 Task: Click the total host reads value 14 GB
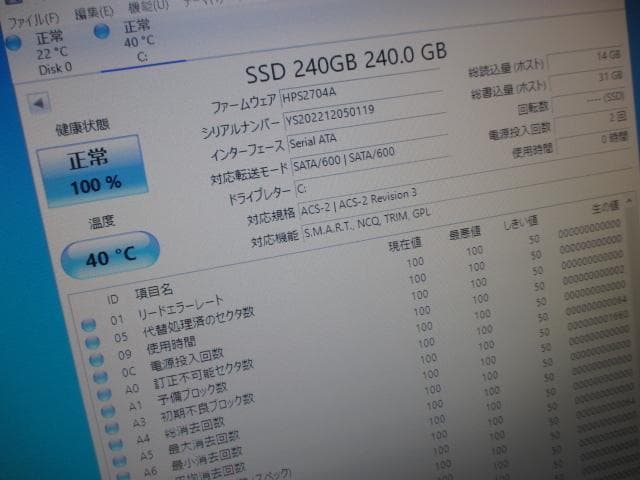584,59
